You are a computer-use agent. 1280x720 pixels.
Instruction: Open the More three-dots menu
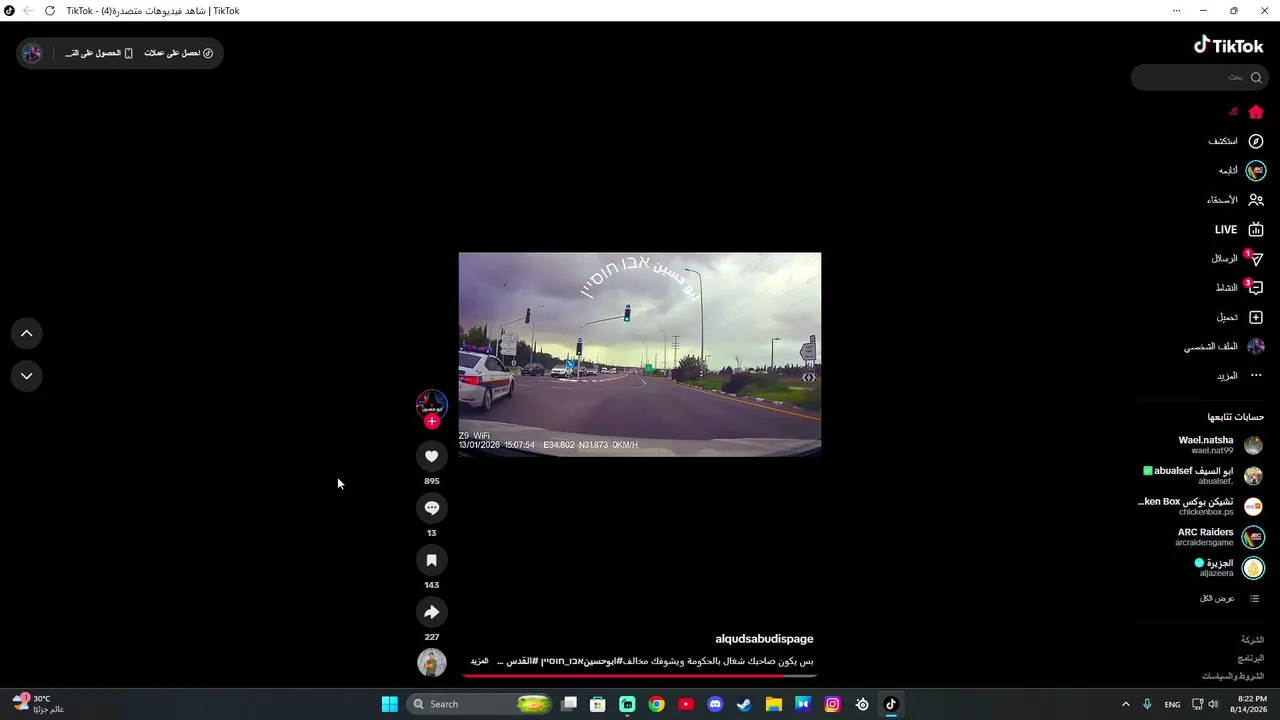click(1256, 376)
